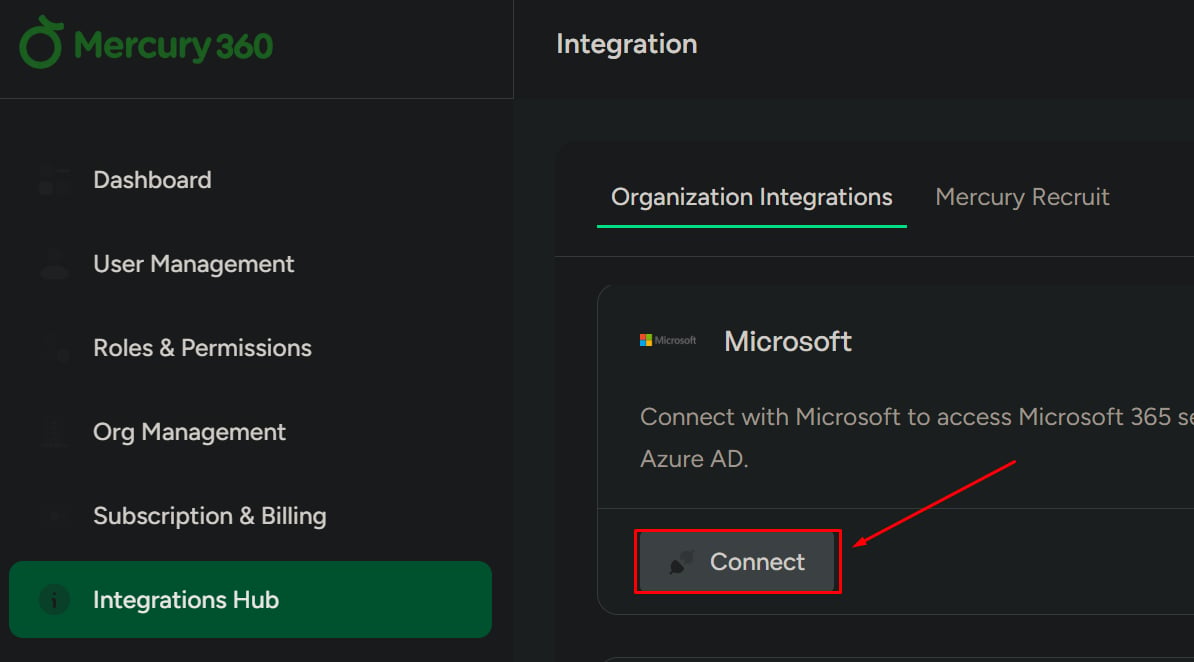Click the Microsoft description ending 'Azure AD.'
Screen dimensions: 1194x662
917,437
